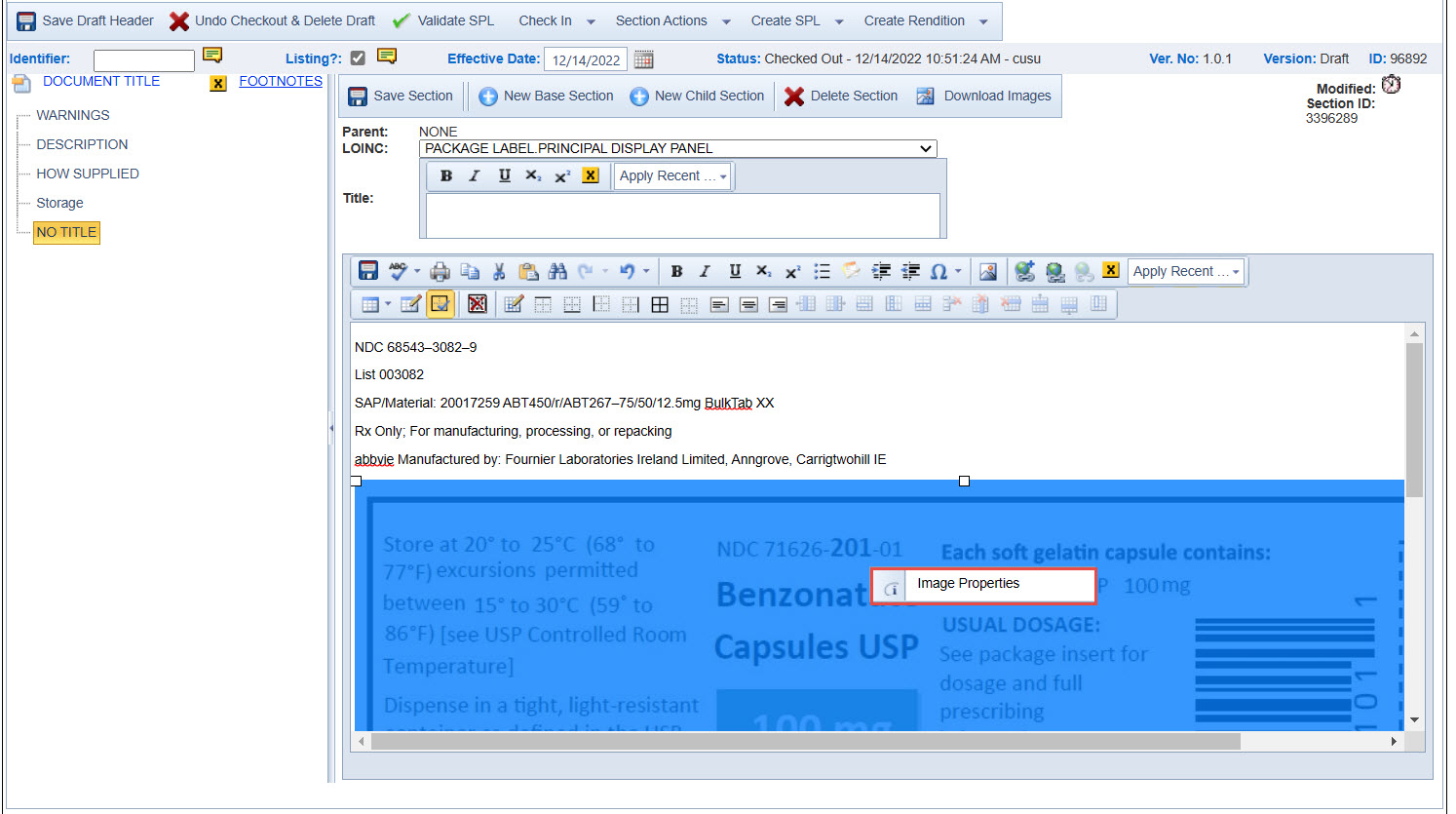Click the highlighted image properties toolbar icon
Screen dimensions: 1456x814
pos(441,304)
